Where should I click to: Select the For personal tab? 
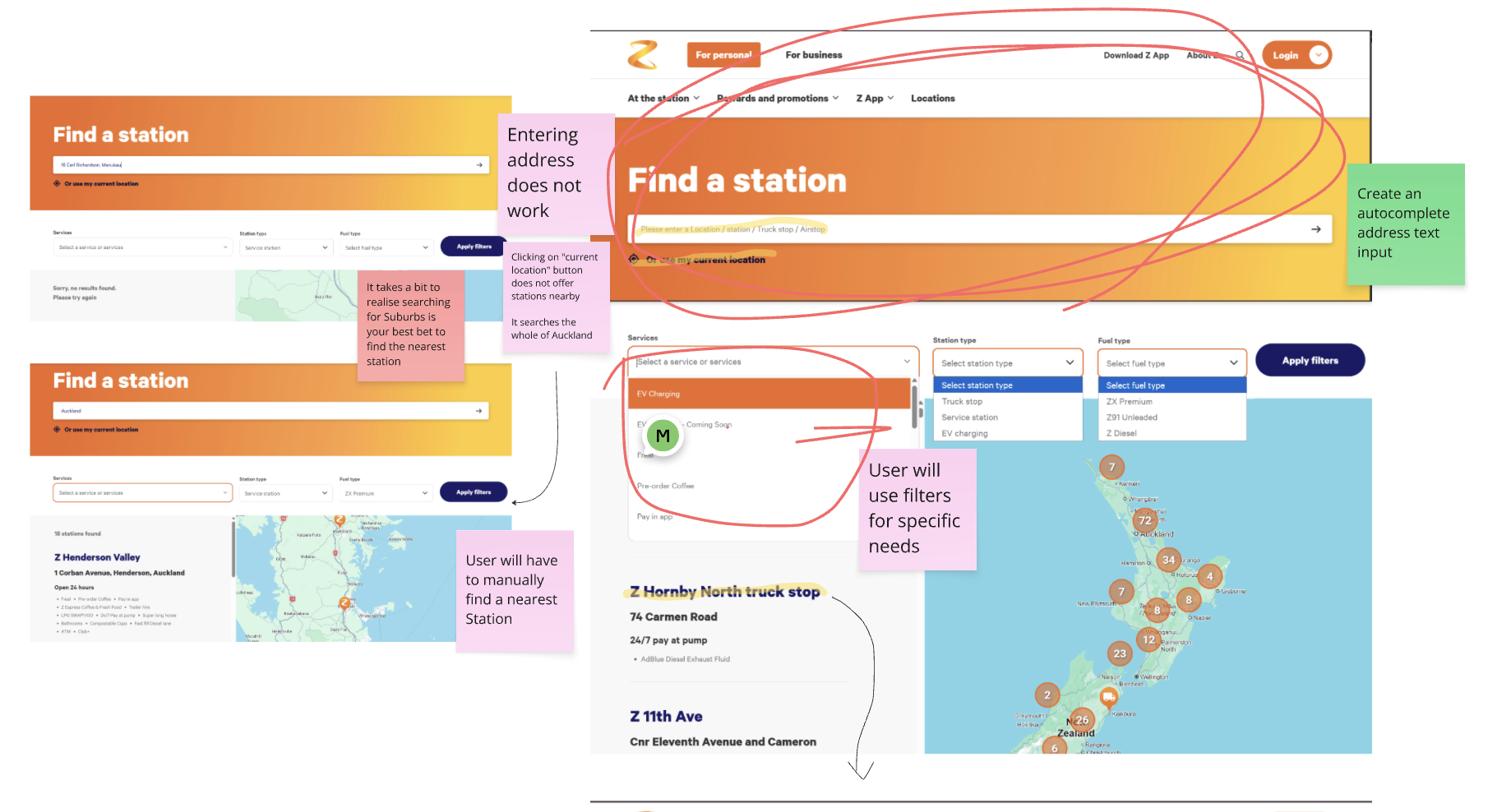coord(723,55)
